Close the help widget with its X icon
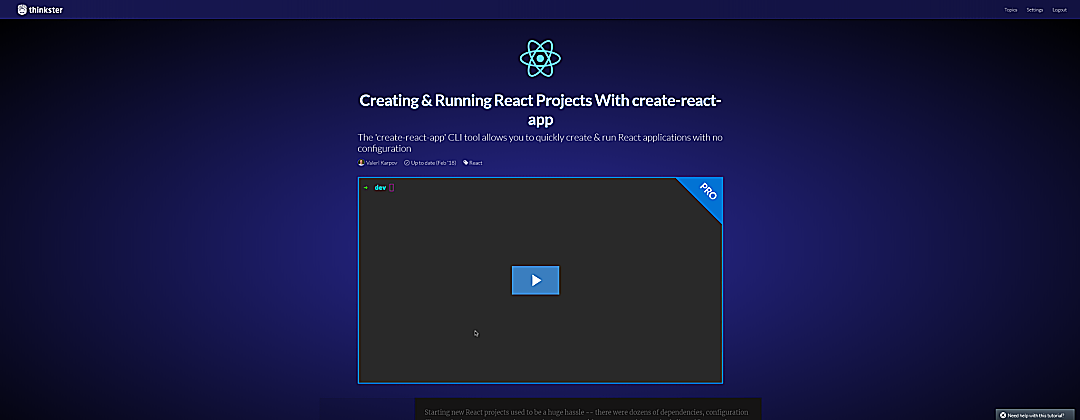The height and width of the screenshot is (420, 1080). click(x=1003, y=415)
